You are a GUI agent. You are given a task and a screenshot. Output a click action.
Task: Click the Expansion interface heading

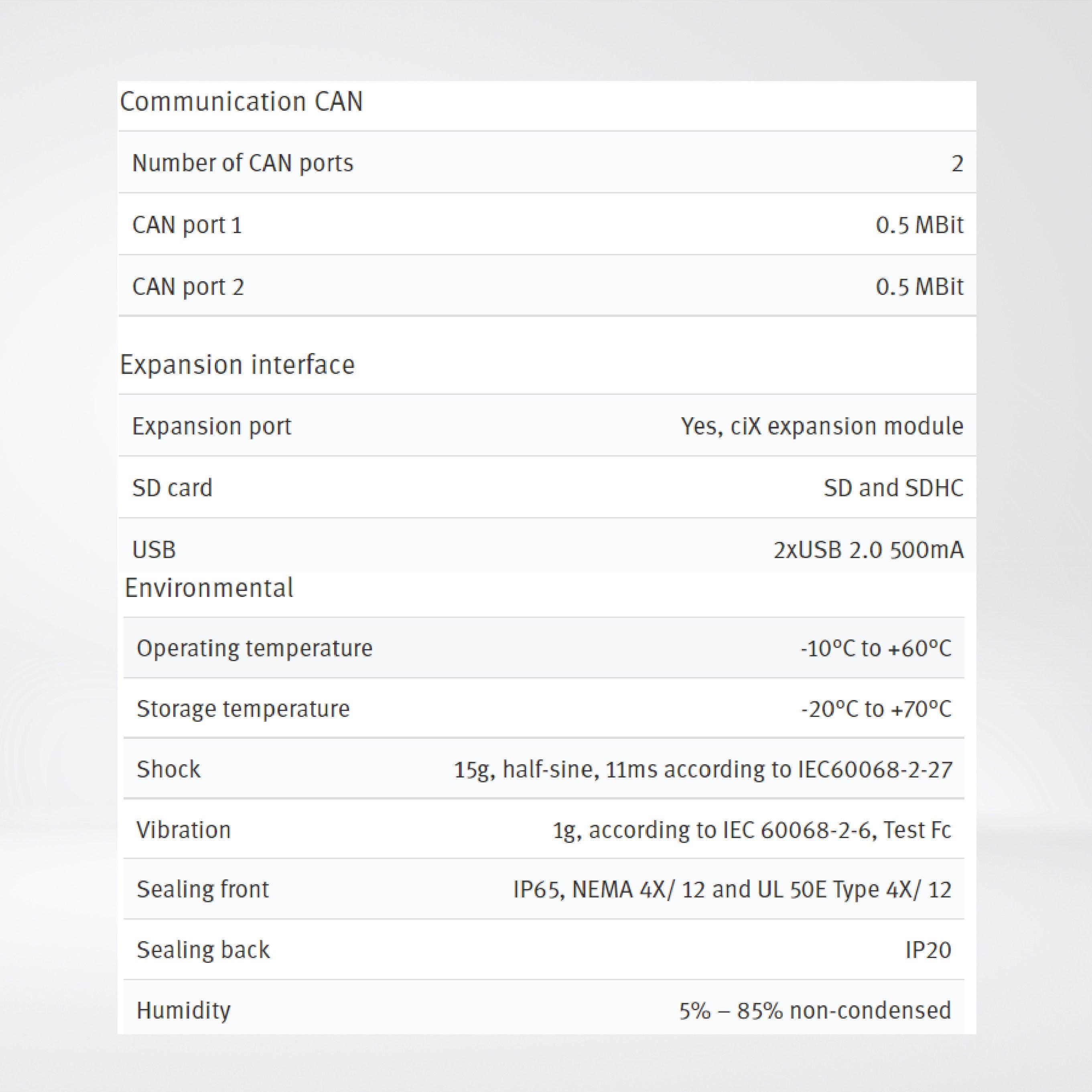(237, 365)
